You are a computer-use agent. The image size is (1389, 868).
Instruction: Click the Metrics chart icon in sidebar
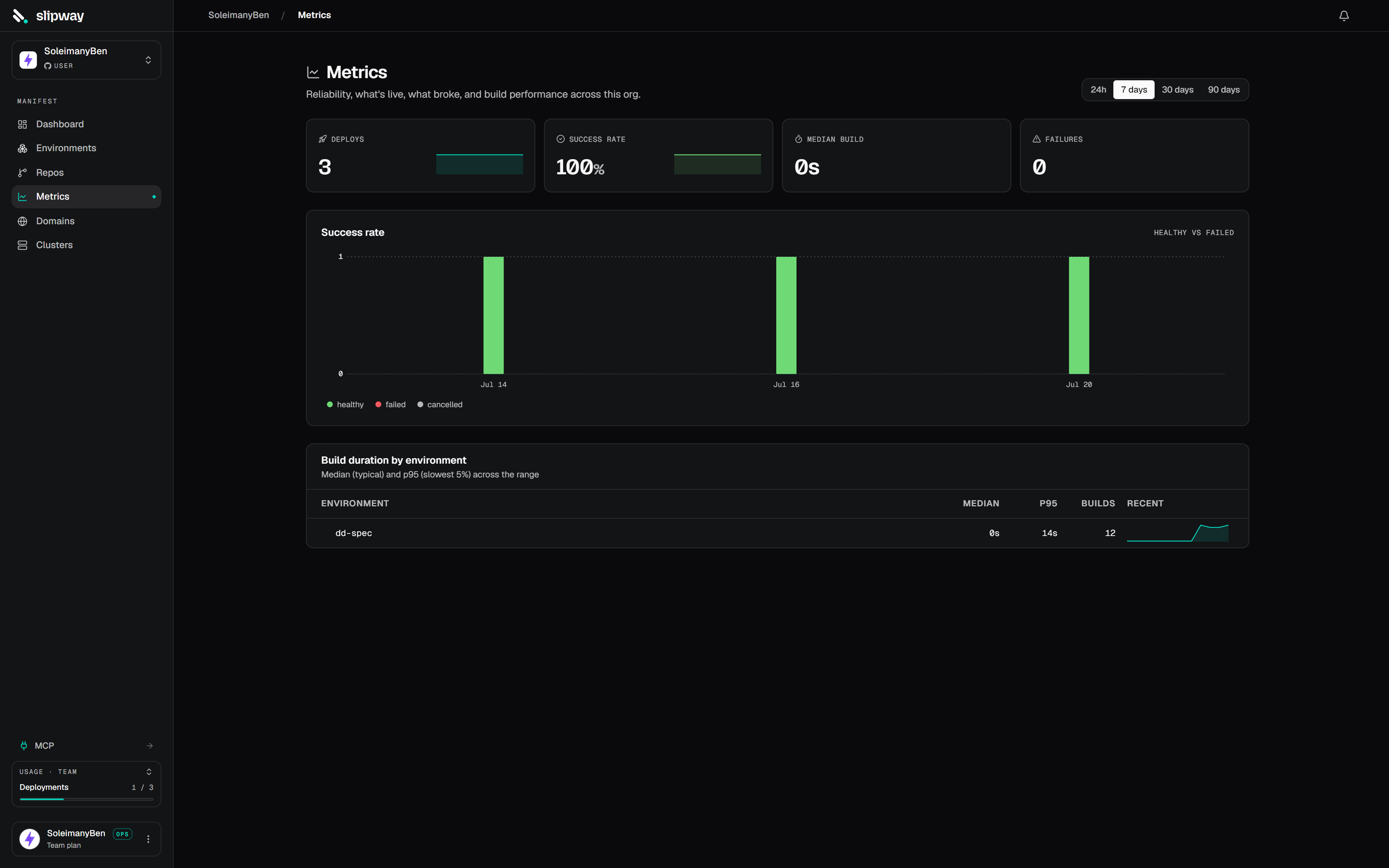click(x=22, y=197)
